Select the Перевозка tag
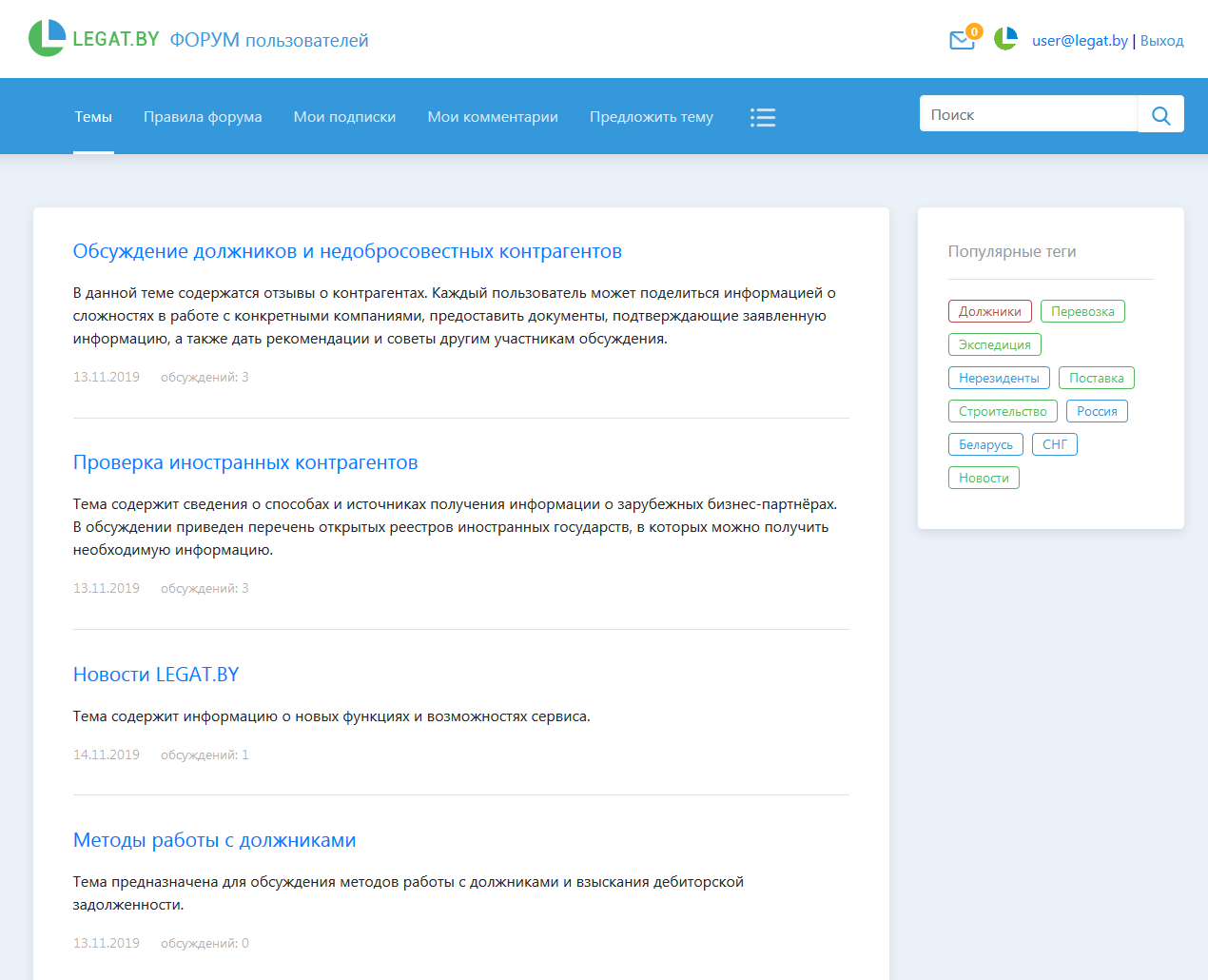The width and height of the screenshot is (1208, 980). (1082, 310)
